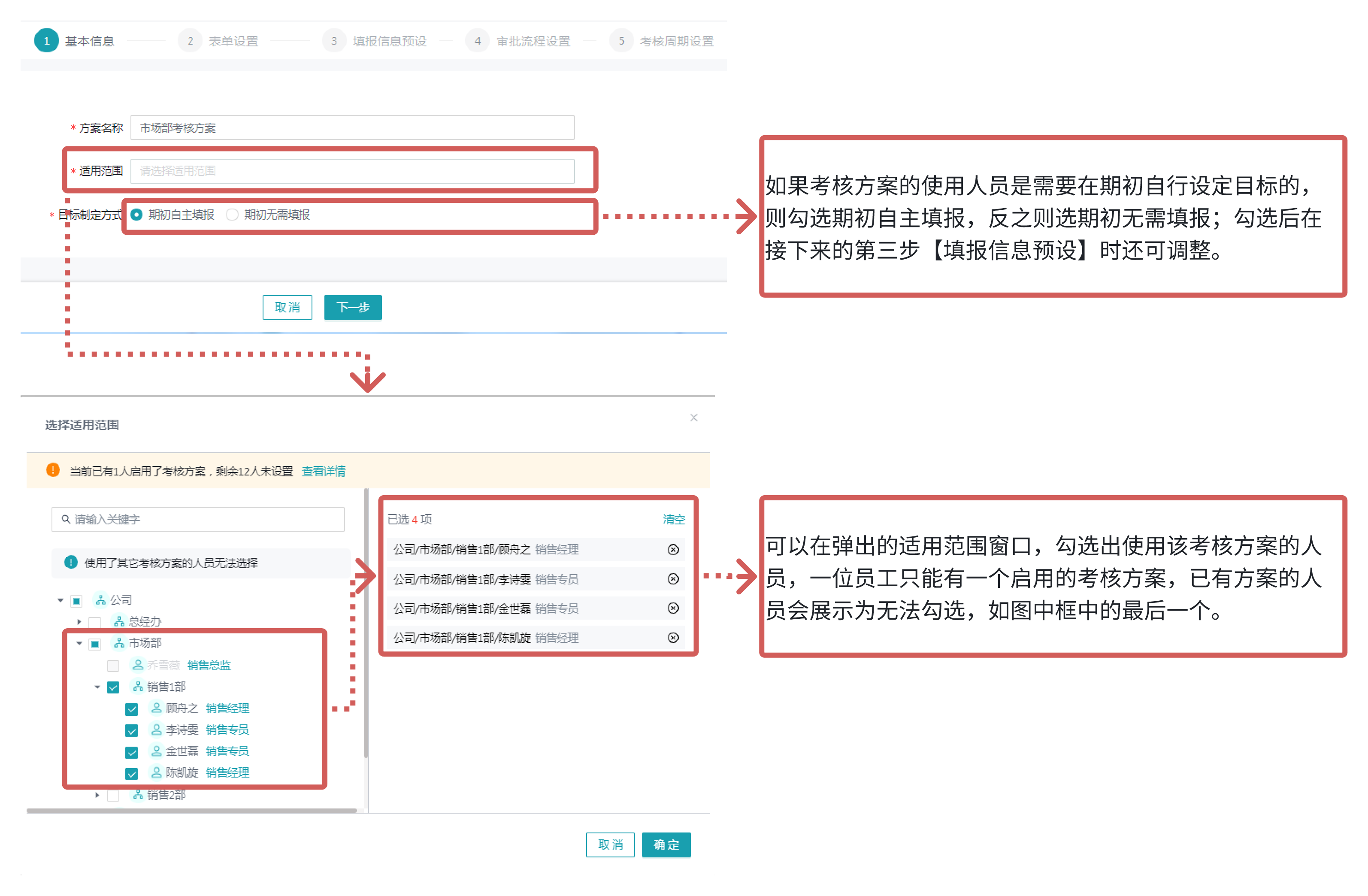Expand the 销售2部 tree node
This screenshot has height=896, width=1368.
tap(97, 796)
